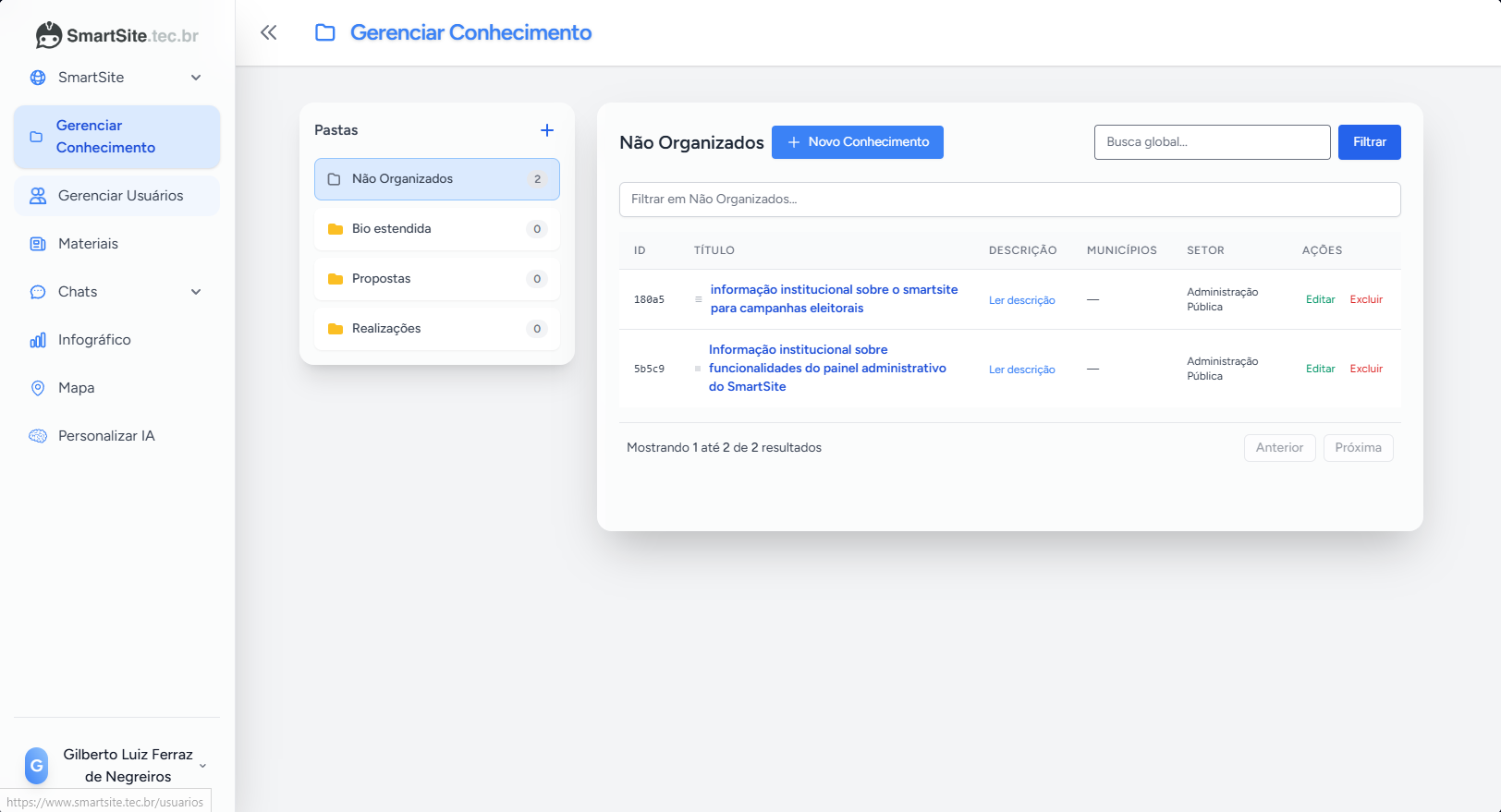Screen dimensions: 1501x812
Task: Click the globe icon beside SmartSite
Action: pyautogui.click(x=38, y=78)
